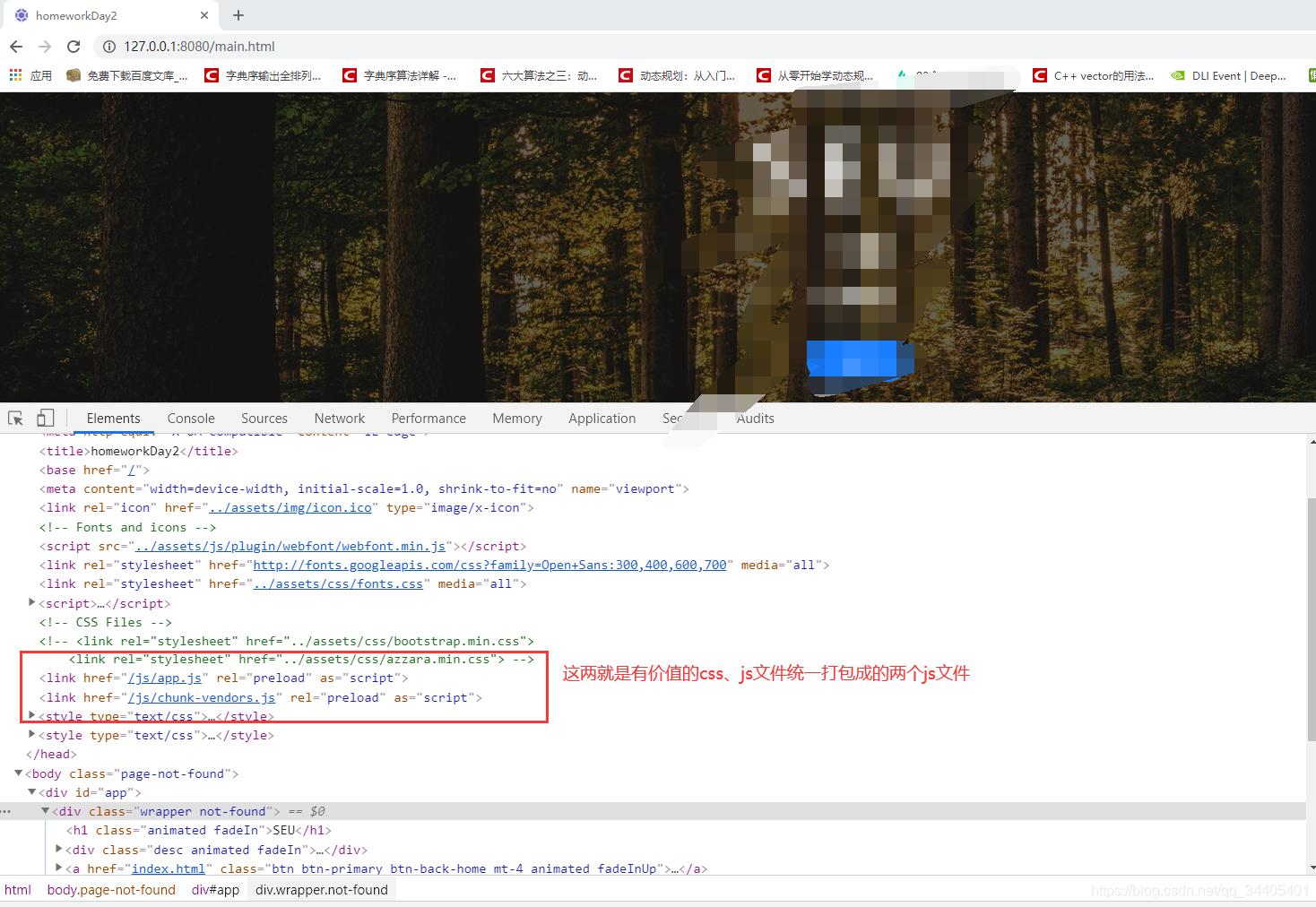Open the Memory panel
The width and height of the screenshot is (1316, 907).
point(517,419)
